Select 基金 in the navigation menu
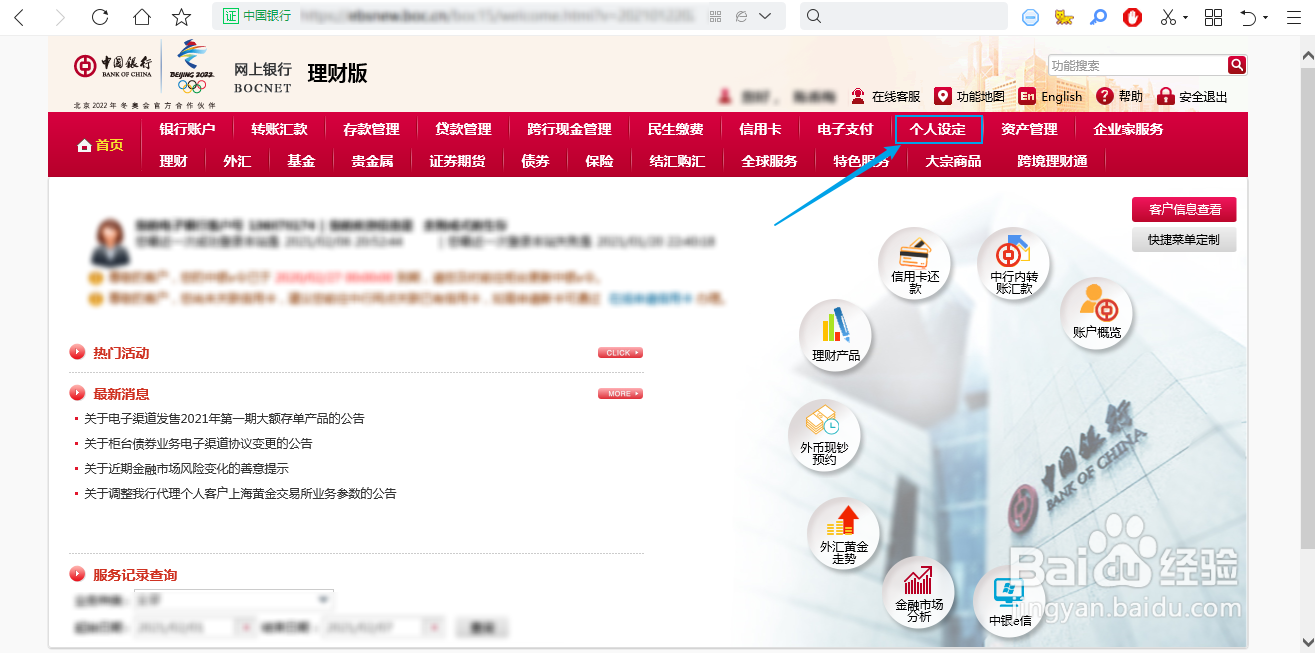This screenshot has width=1315, height=653. [x=301, y=160]
